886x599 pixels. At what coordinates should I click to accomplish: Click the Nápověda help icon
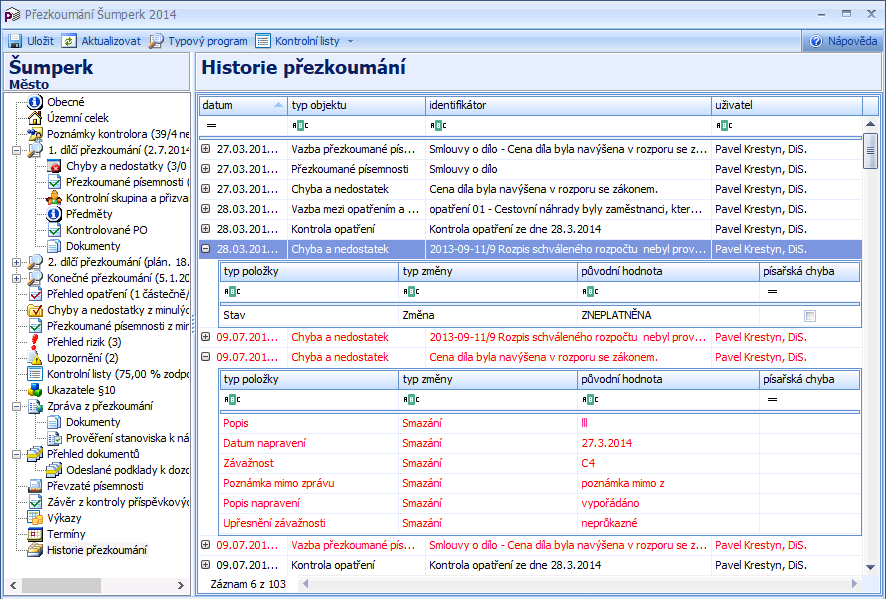tap(816, 41)
